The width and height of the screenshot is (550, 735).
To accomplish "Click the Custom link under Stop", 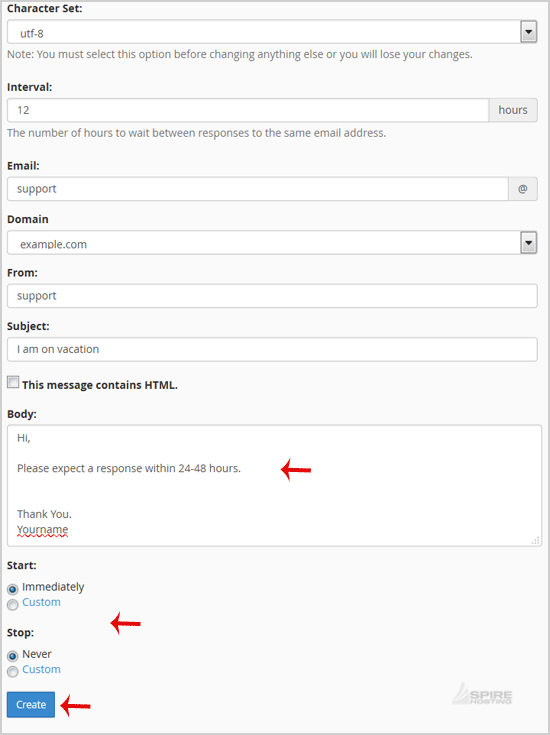I will point(41,669).
